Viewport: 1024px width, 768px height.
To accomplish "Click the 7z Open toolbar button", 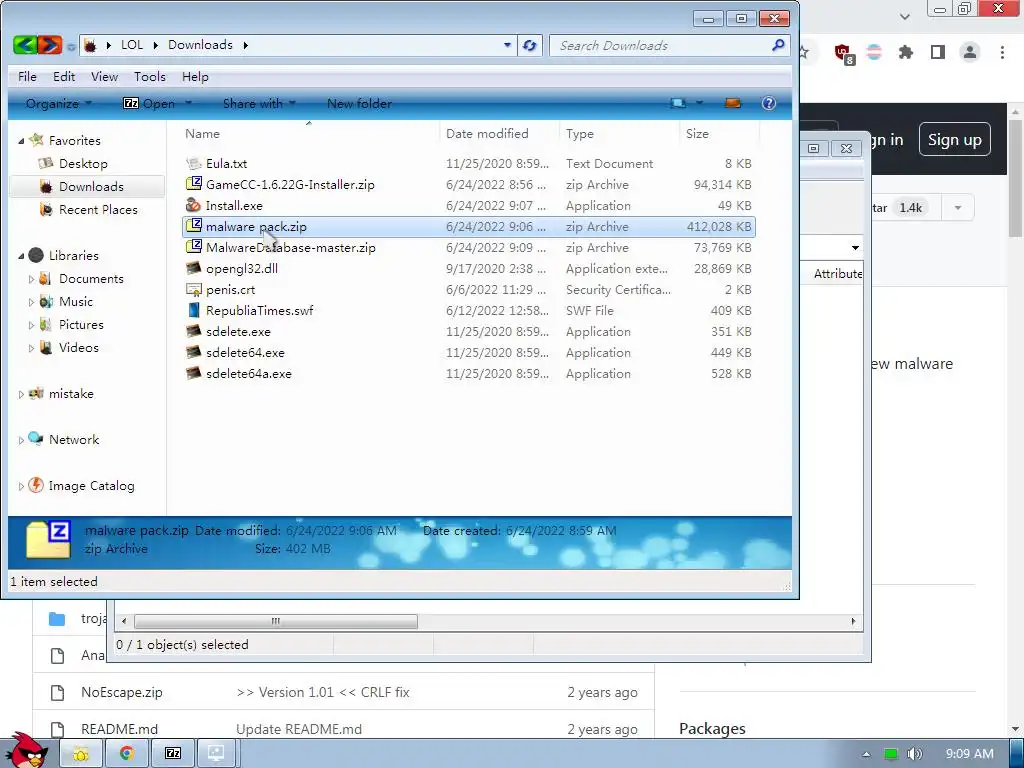I will [x=150, y=103].
